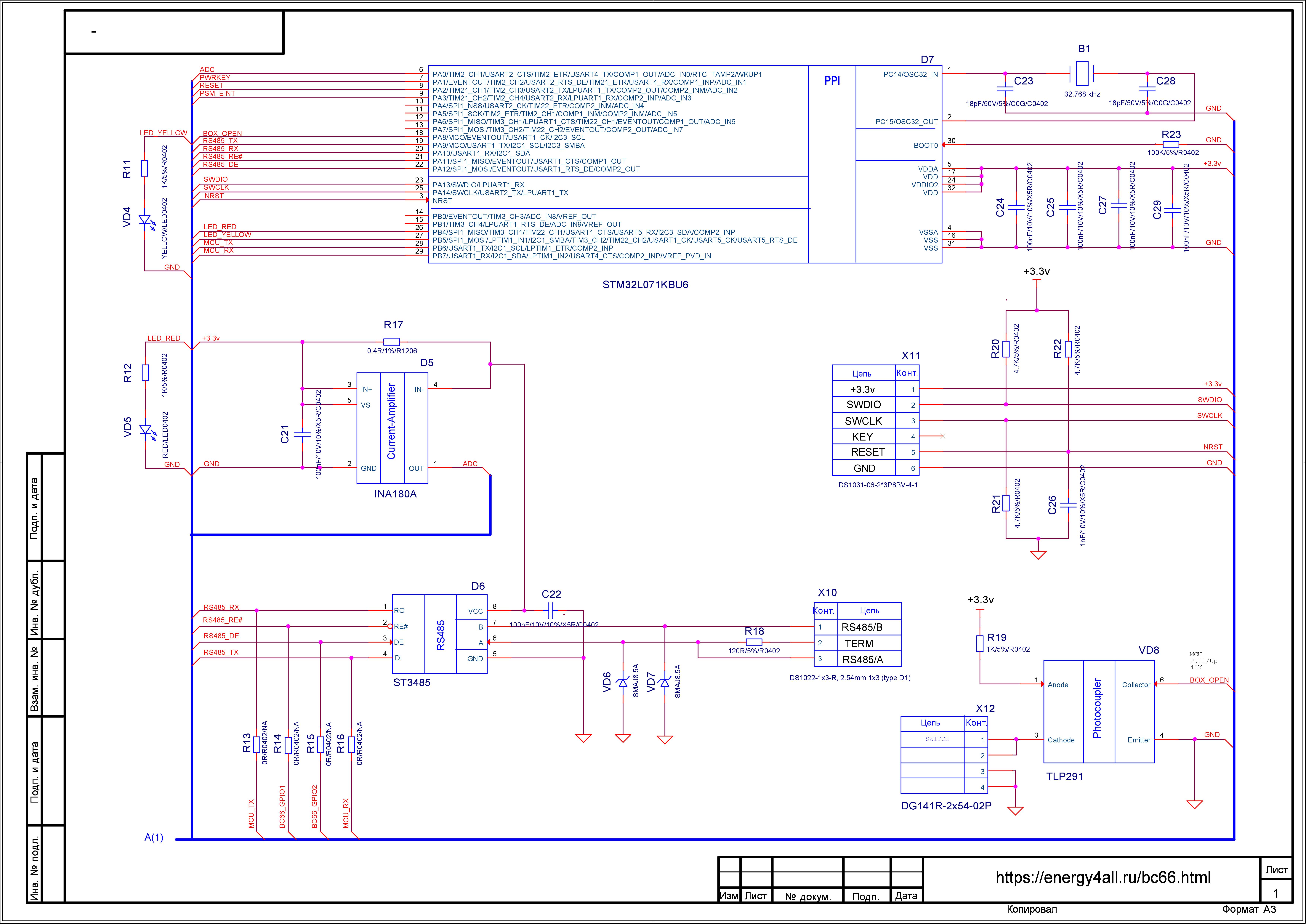Viewport: 1306px width, 924px height.
Task: Select the BC66_GPIO1 label below R14
Action: tap(282, 807)
